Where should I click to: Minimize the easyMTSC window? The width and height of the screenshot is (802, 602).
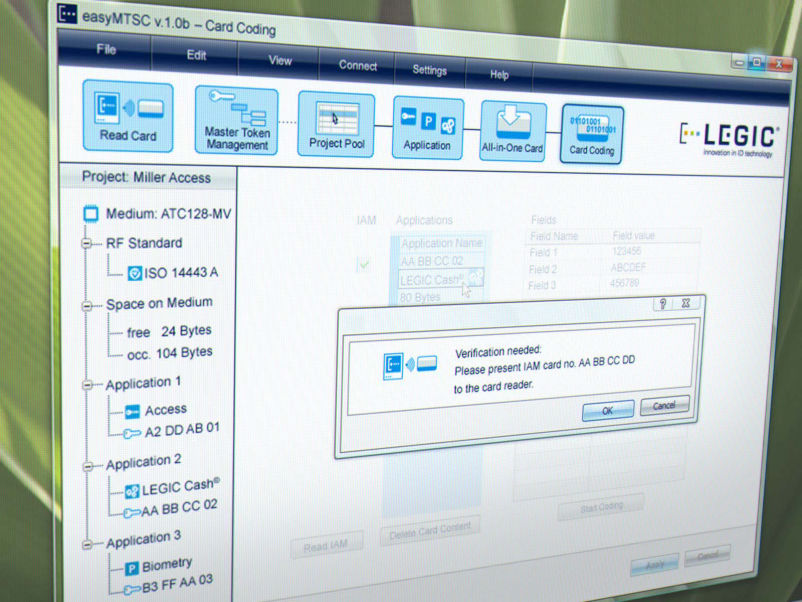(739, 63)
